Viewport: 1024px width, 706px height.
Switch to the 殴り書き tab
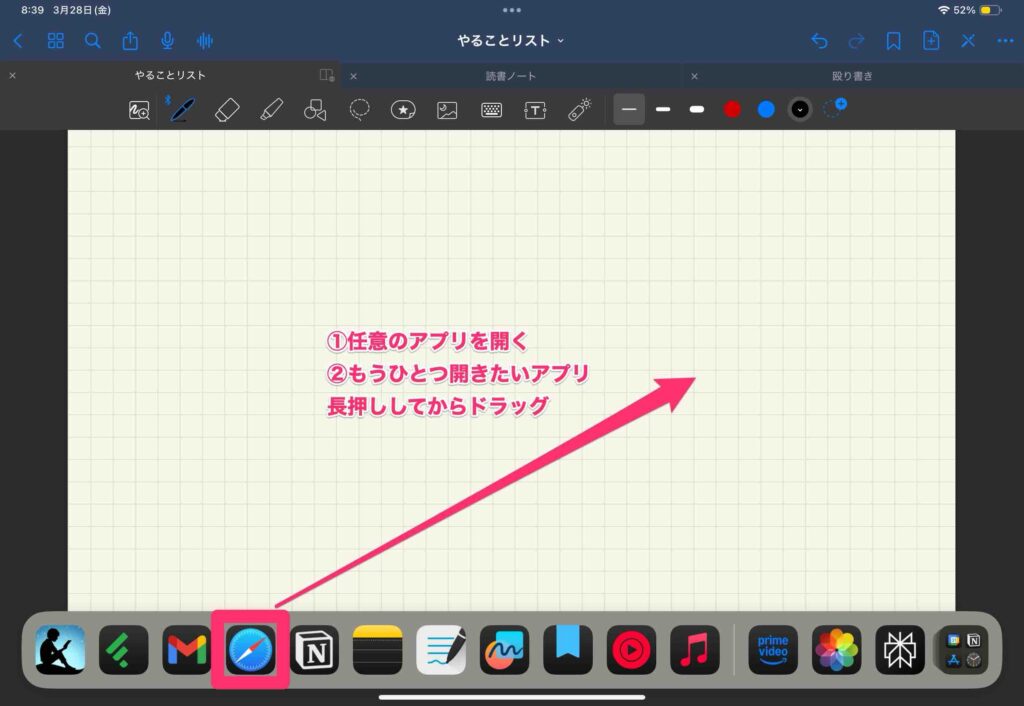853,76
